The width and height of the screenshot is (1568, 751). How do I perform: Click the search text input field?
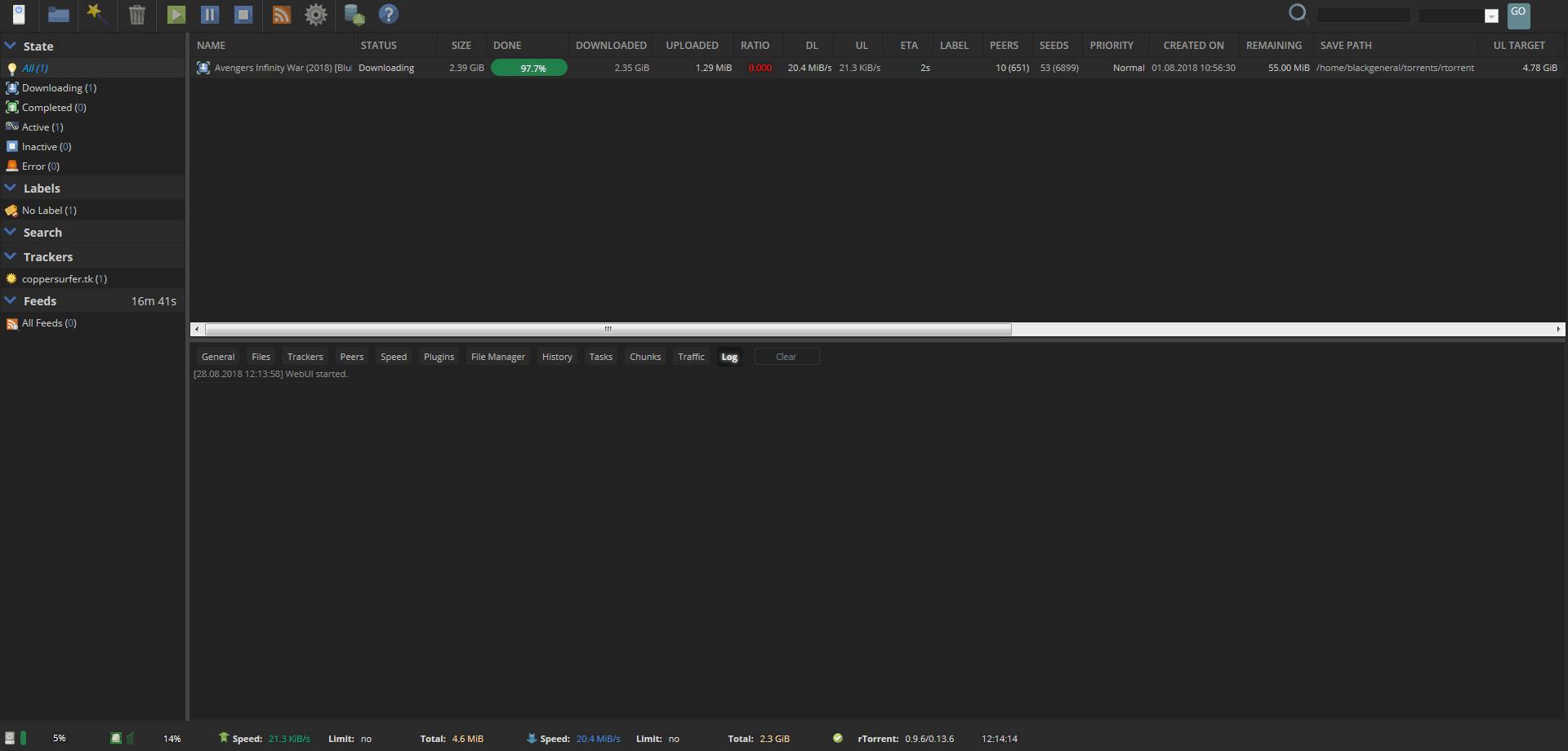pos(1363,16)
